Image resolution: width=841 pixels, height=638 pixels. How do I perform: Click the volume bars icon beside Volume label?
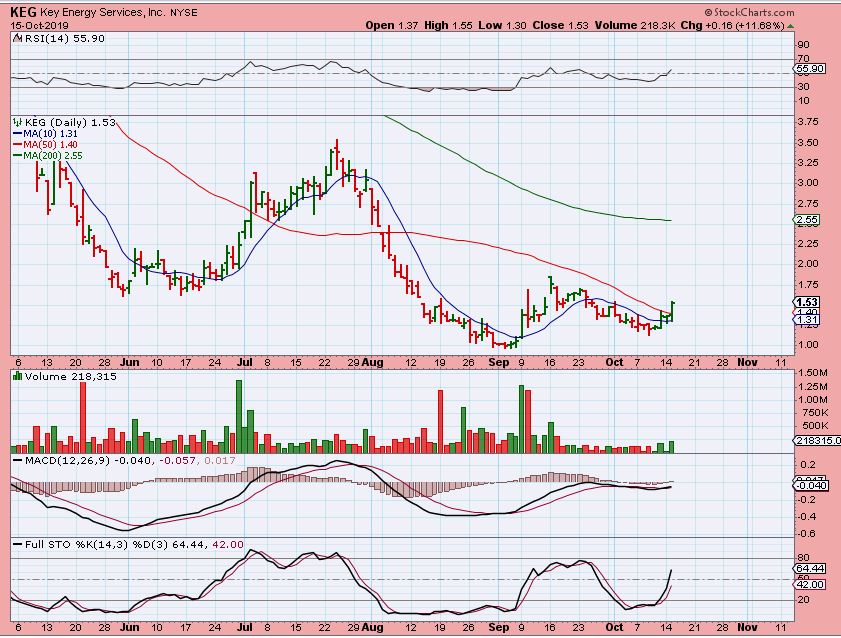coord(18,376)
